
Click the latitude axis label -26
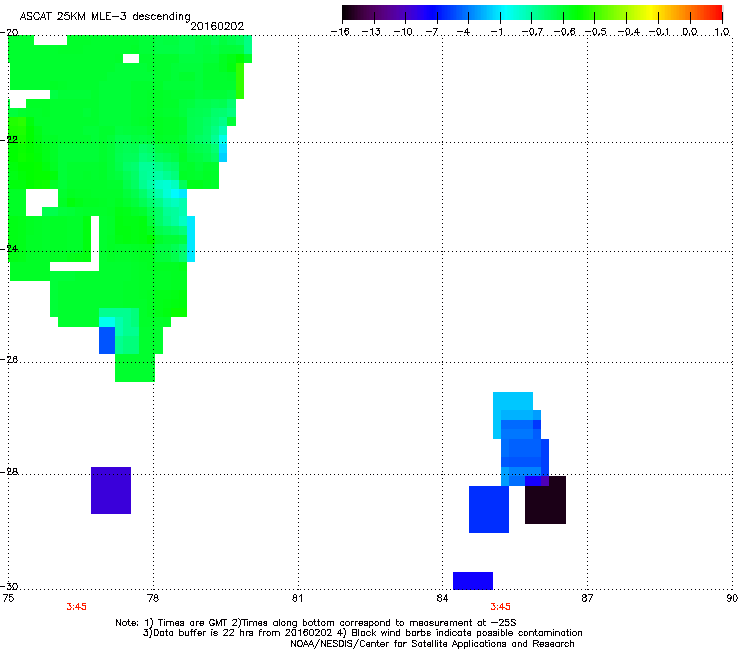[10, 360]
